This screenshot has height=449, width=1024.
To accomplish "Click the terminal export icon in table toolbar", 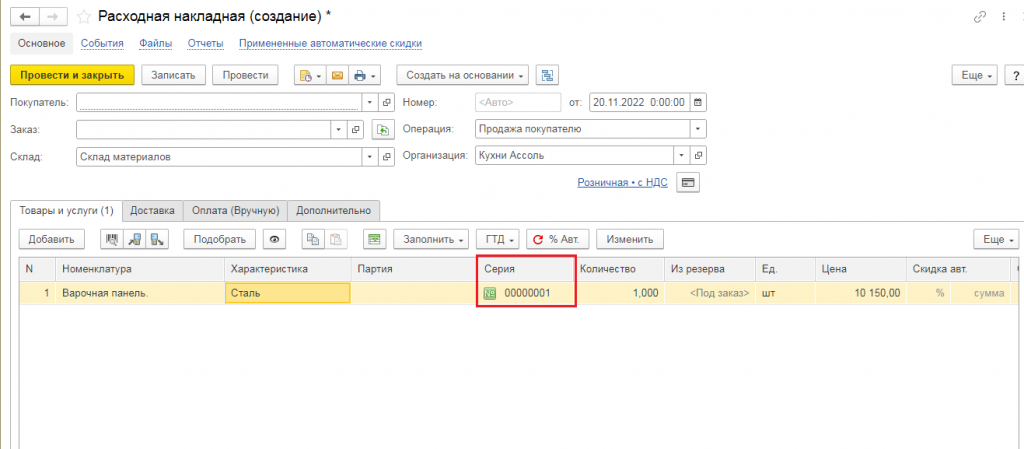I will click(157, 240).
